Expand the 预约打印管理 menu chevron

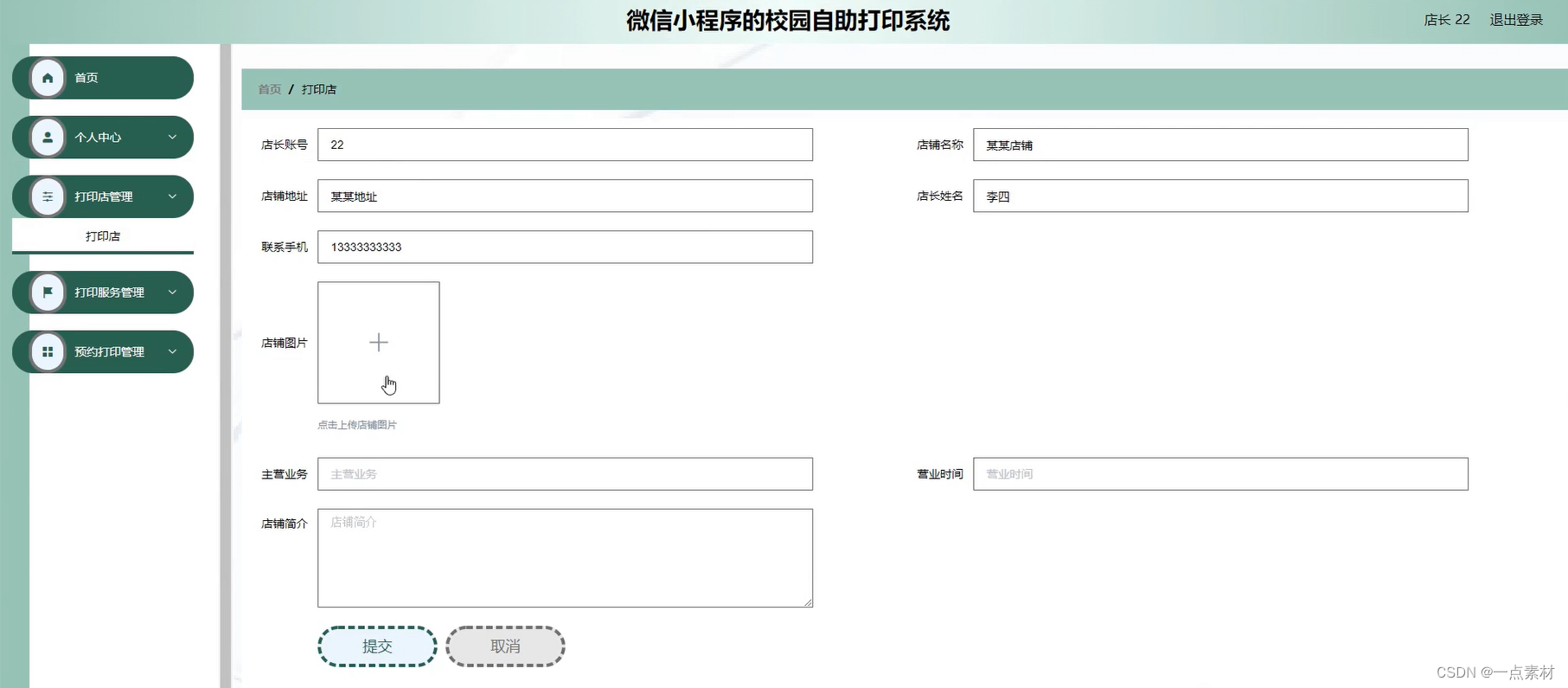(x=172, y=351)
